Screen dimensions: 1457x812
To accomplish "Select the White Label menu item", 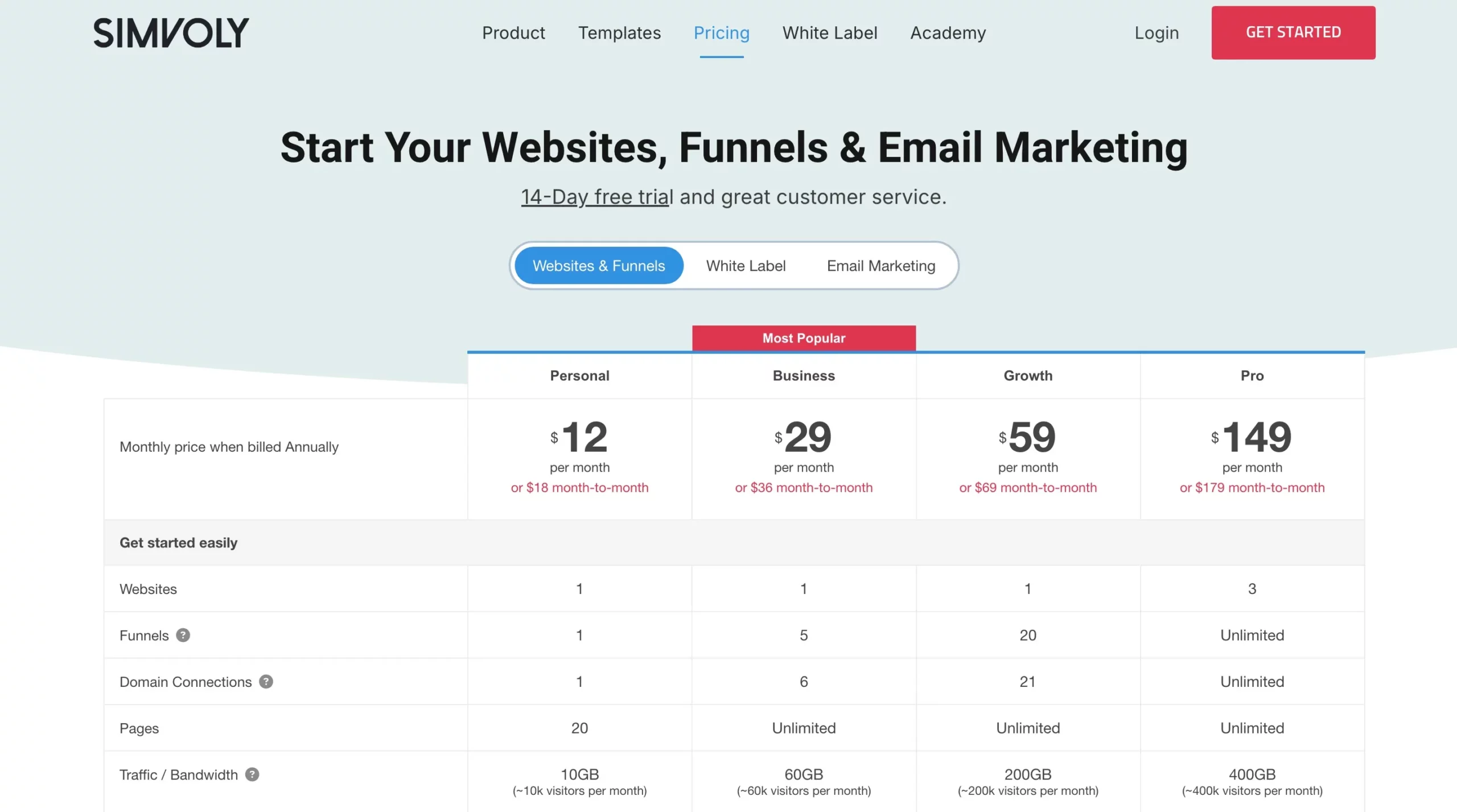I will (x=829, y=32).
